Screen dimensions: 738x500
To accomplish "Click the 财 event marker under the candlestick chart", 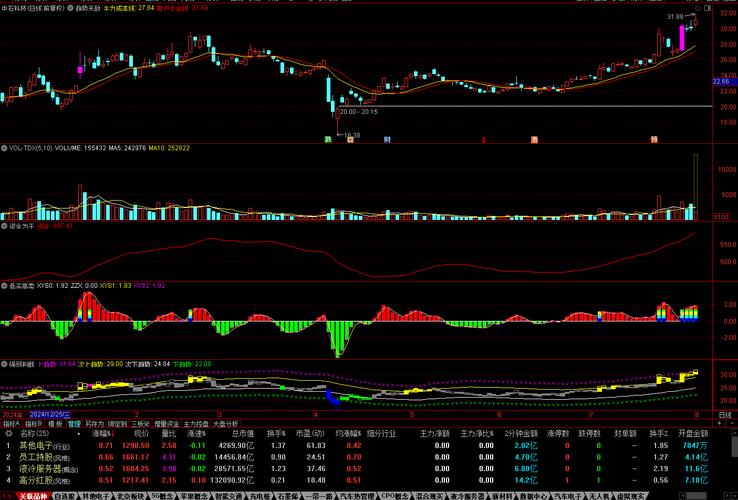I will tap(388, 140).
